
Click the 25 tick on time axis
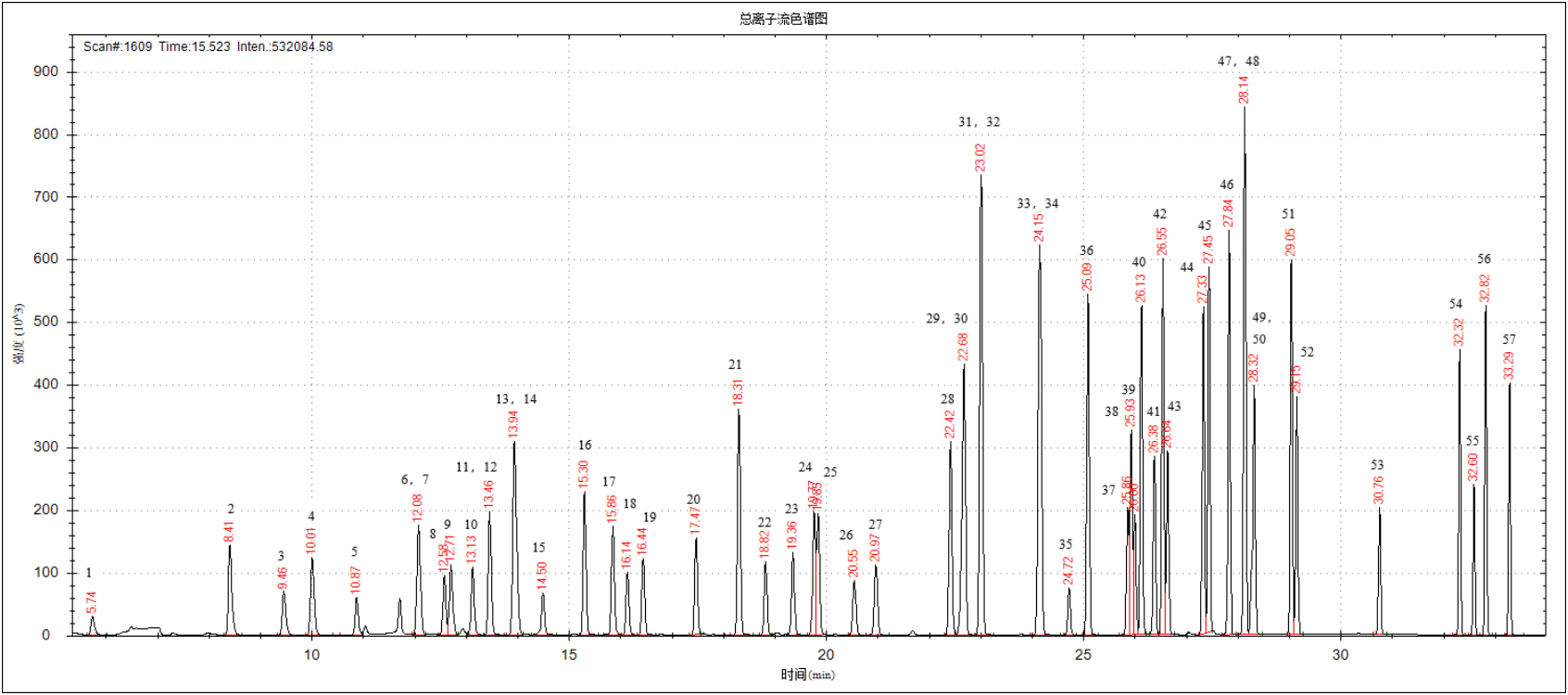click(1083, 655)
